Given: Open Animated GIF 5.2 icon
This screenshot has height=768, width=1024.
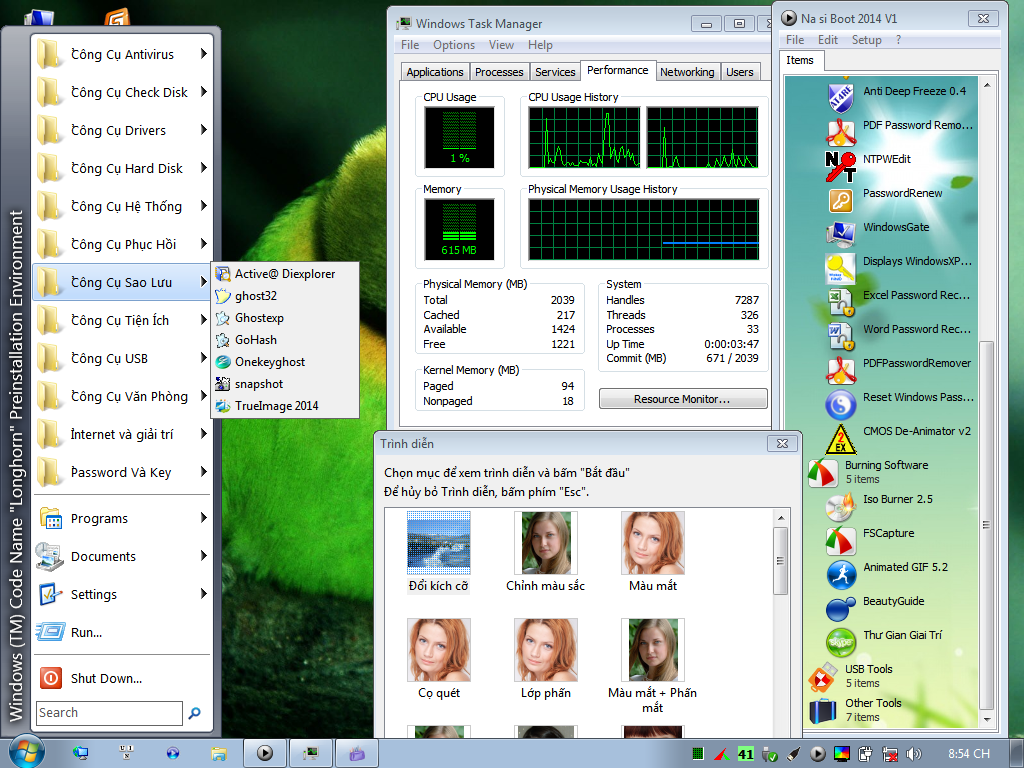Looking at the screenshot, I should coord(840,574).
